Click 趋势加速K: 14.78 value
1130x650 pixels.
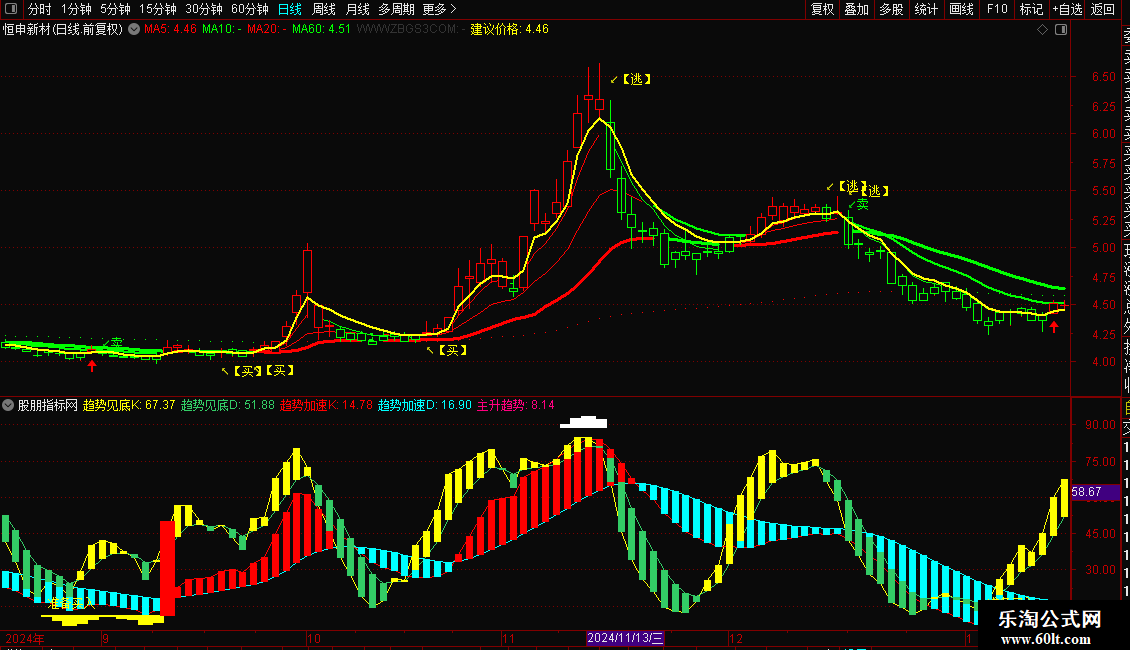(326, 405)
